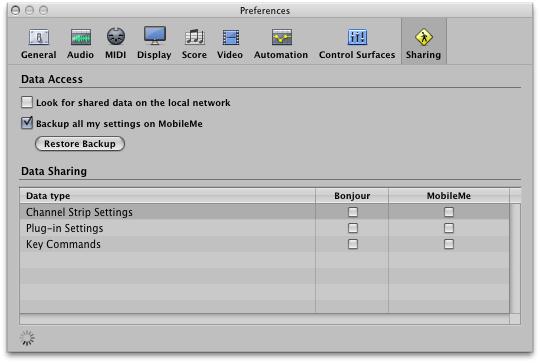
Task: Check MobileMe for Plug-in Settings
Action: coord(449,228)
